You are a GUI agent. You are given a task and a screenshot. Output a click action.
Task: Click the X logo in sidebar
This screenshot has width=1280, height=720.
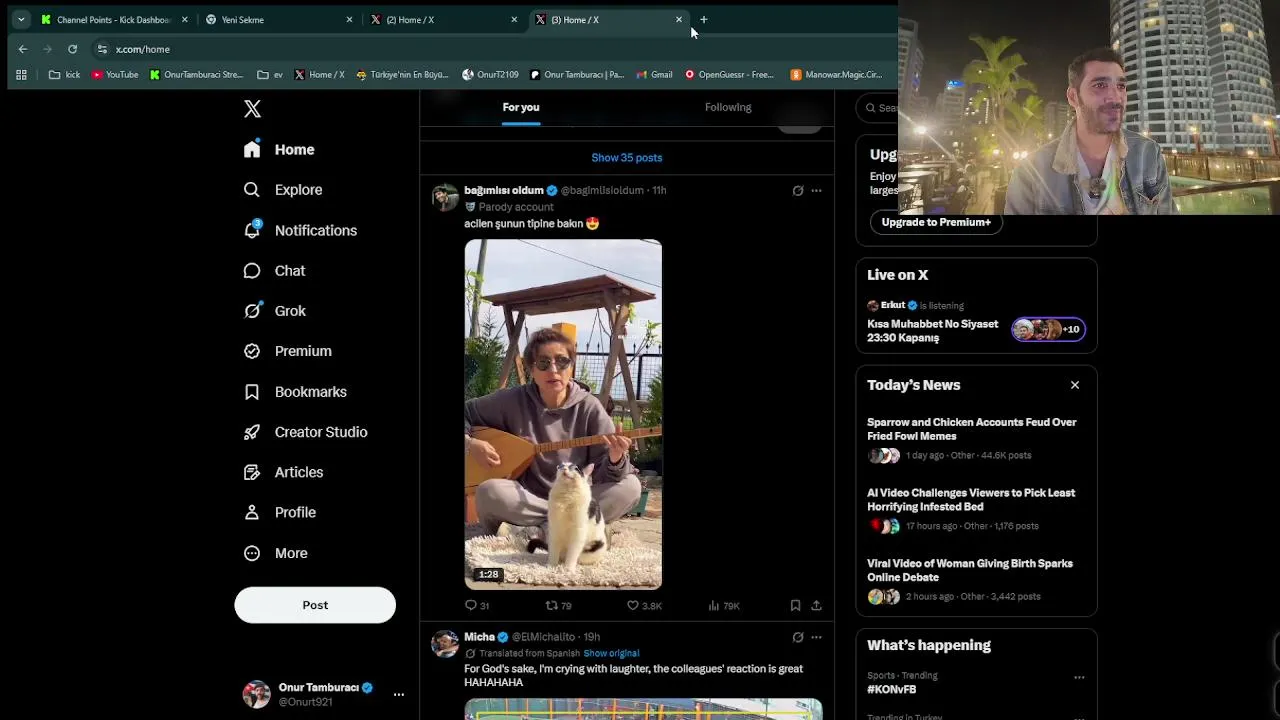(252, 109)
